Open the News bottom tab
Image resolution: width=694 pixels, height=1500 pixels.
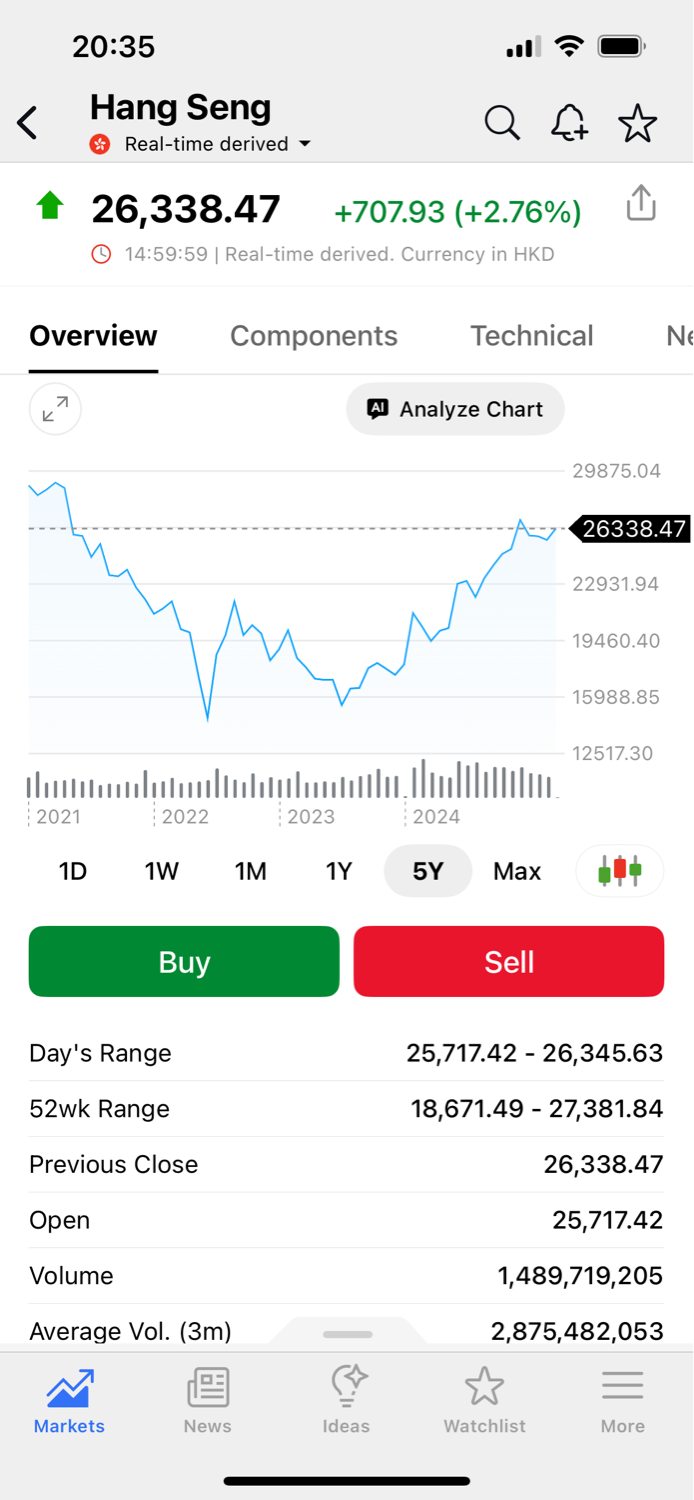coord(207,1400)
